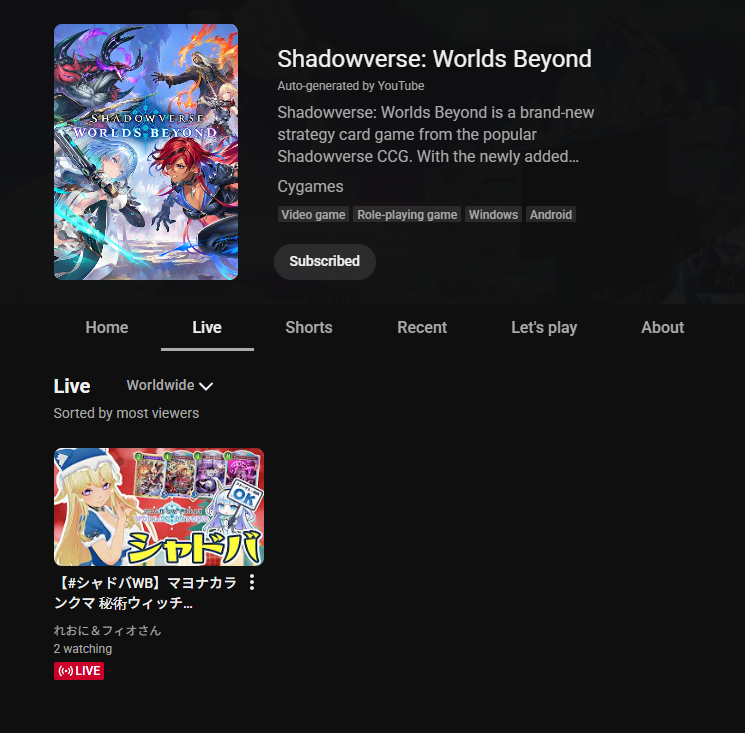Click the '2 watching' viewer count
Viewport: 745px width, 733px height.
[x=83, y=648]
